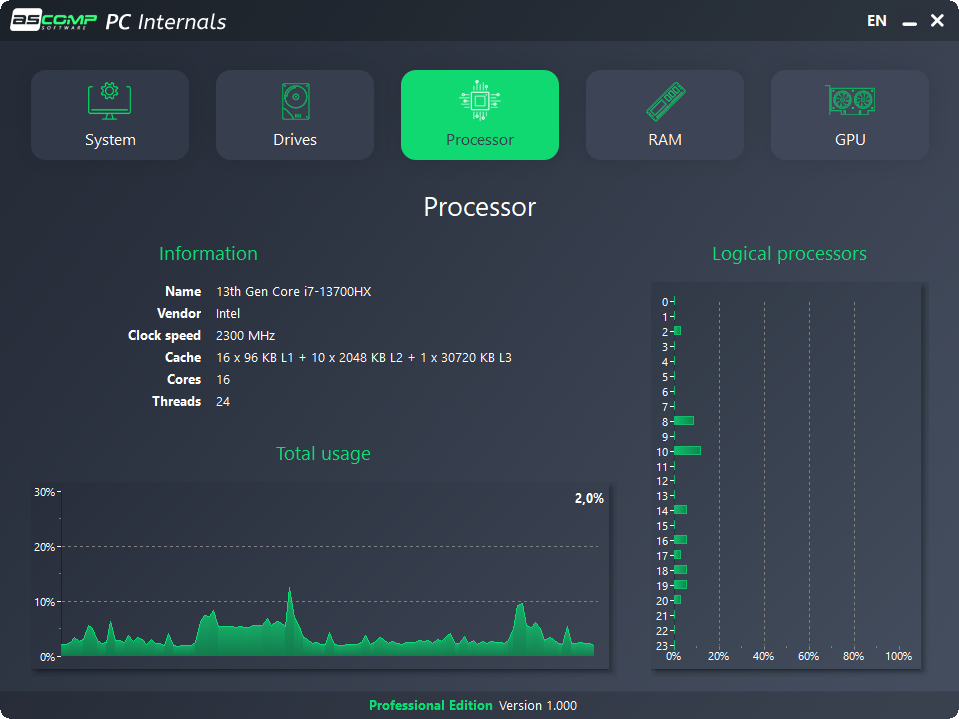Screen dimensions: 959x719
Task: Click the Threads value 24
Action: [223, 402]
